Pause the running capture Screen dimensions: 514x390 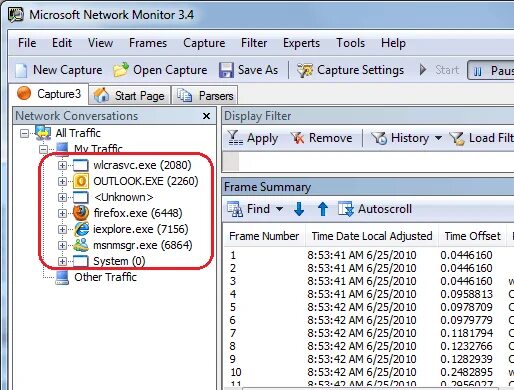point(491,70)
